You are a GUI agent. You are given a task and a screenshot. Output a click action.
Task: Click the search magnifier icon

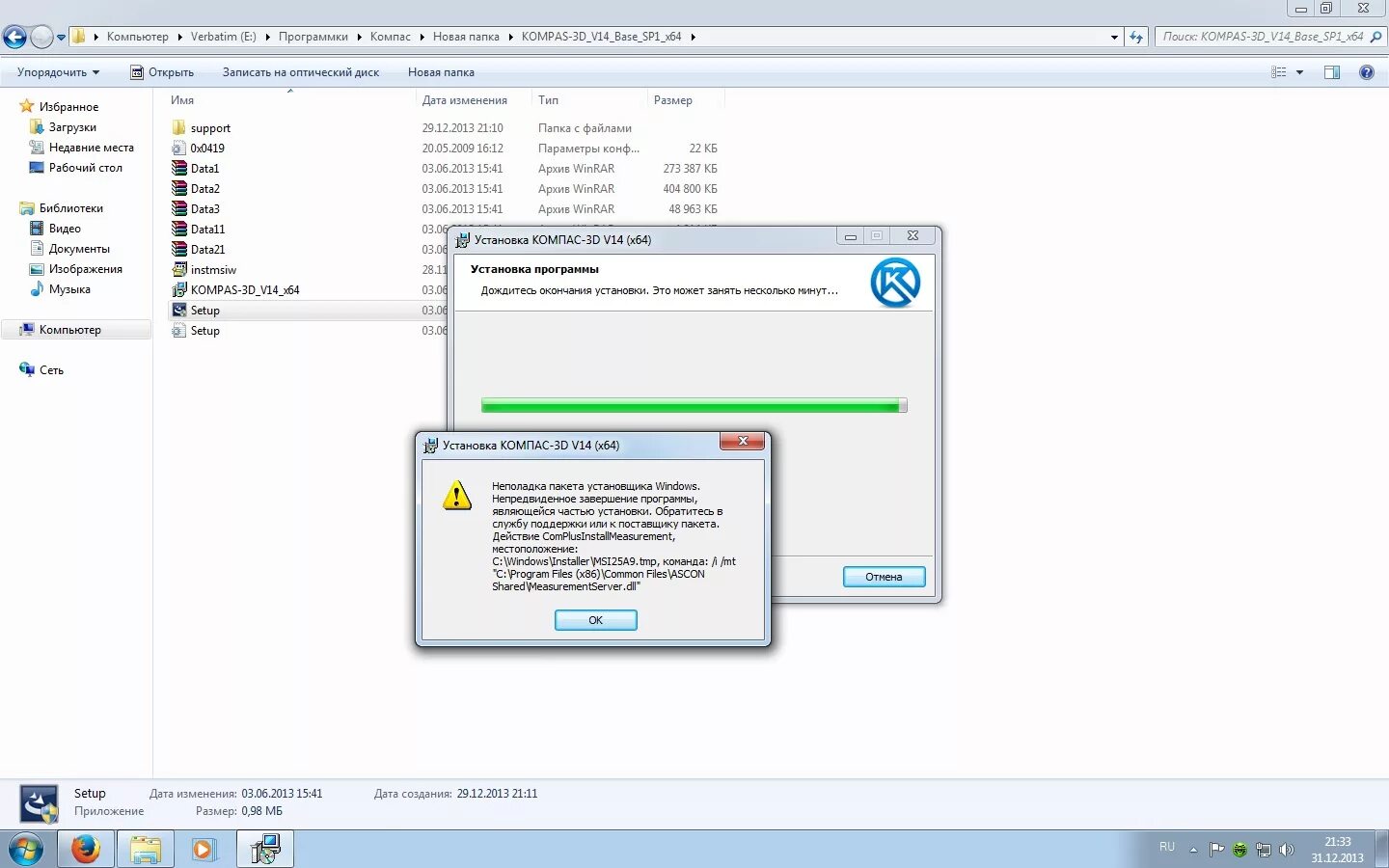point(1376,37)
